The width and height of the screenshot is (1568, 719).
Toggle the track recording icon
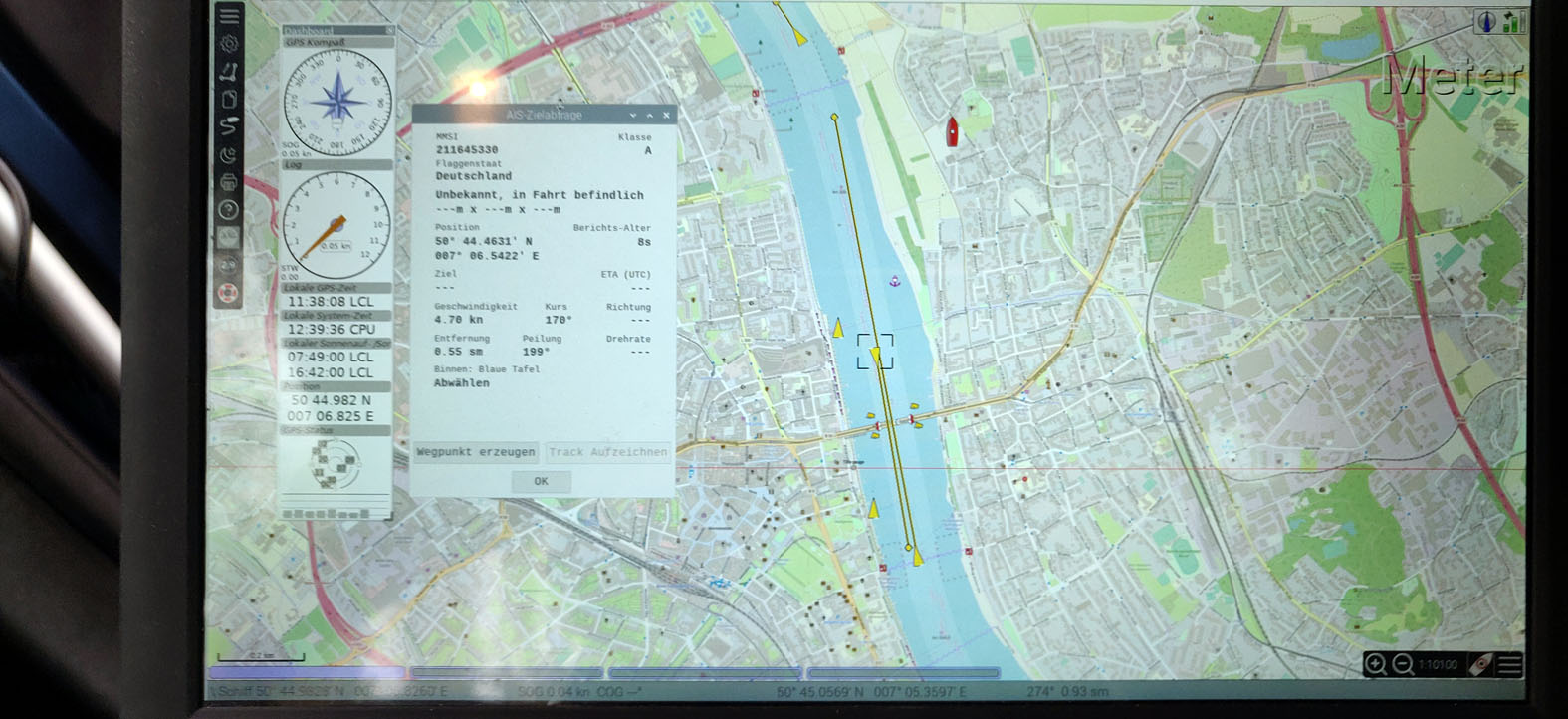click(229, 126)
